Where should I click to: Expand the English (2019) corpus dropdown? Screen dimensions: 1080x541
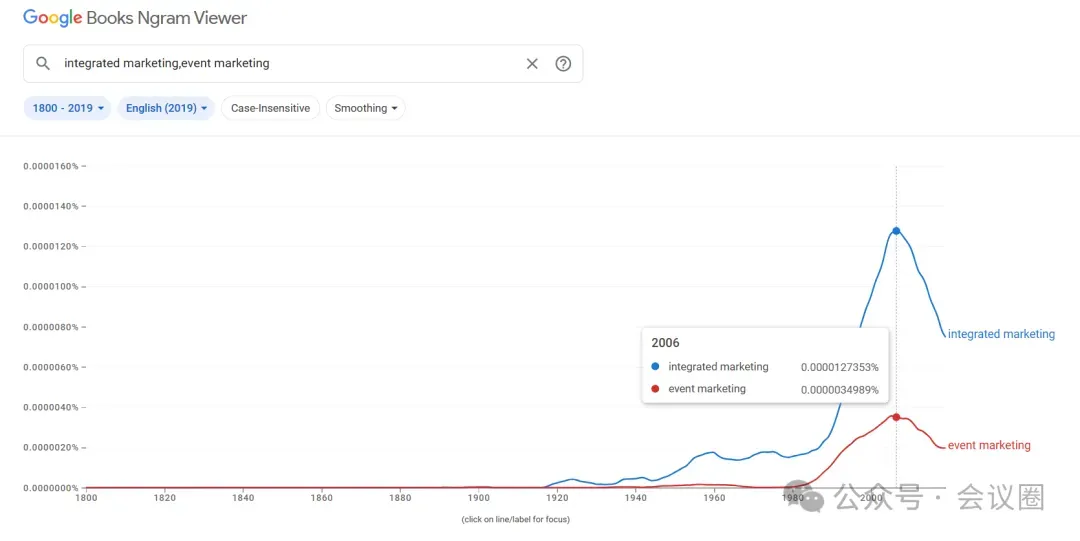(x=166, y=108)
